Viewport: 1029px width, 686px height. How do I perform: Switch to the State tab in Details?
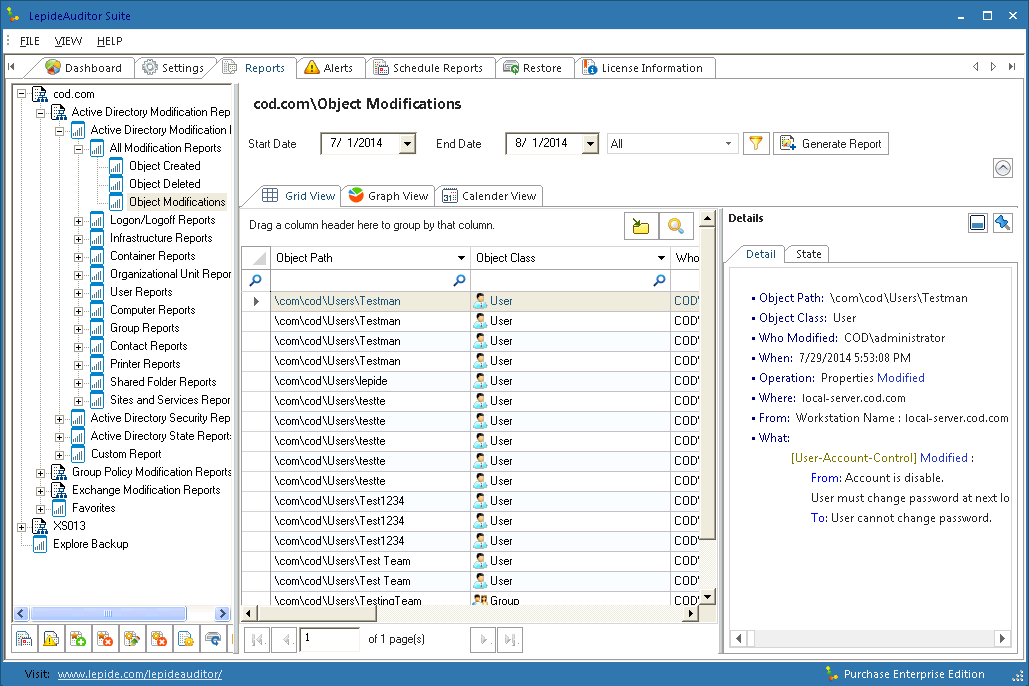pos(808,254)
